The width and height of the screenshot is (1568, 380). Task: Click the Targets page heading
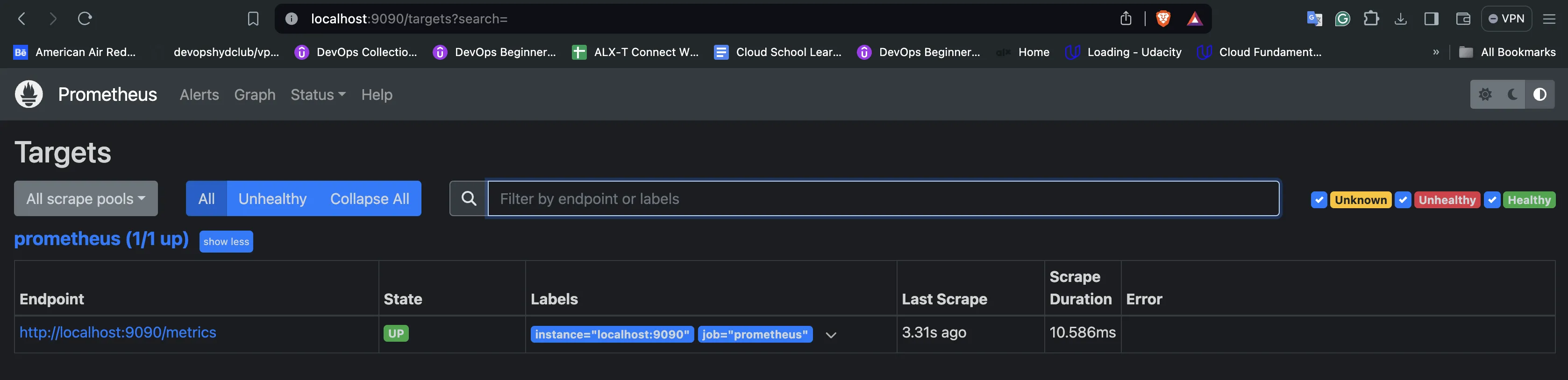[63, 152]
